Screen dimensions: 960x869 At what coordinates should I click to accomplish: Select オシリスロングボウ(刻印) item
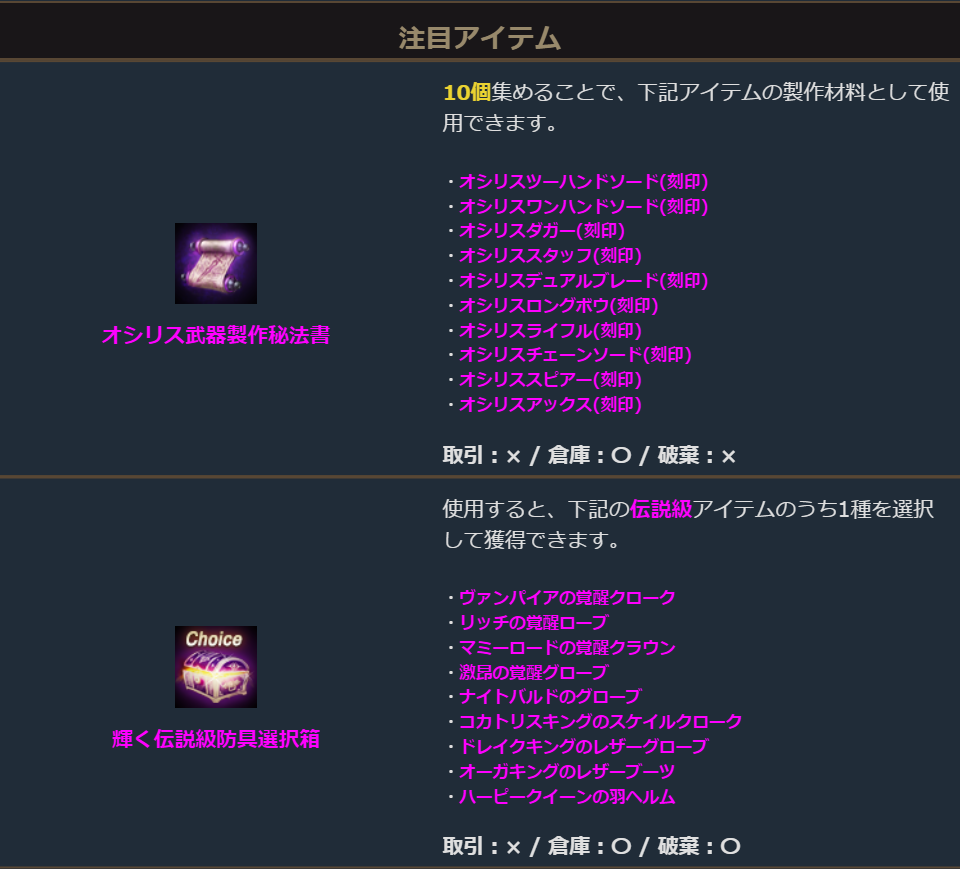click(x=558, y=306)
